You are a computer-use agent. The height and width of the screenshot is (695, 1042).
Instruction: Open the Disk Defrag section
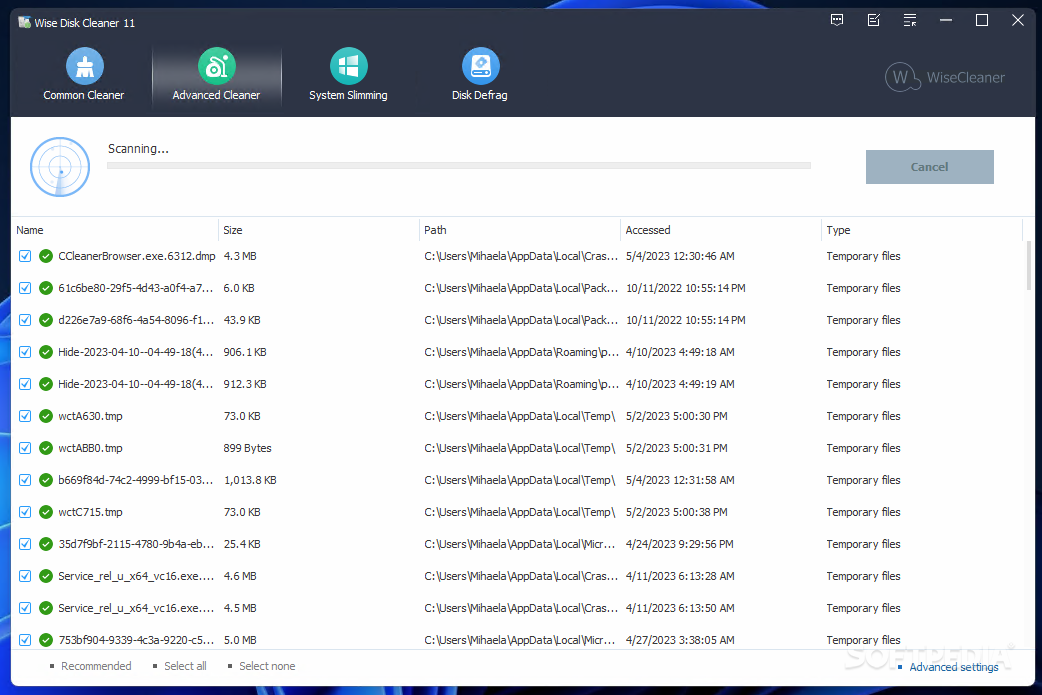[x=480, y=74]
